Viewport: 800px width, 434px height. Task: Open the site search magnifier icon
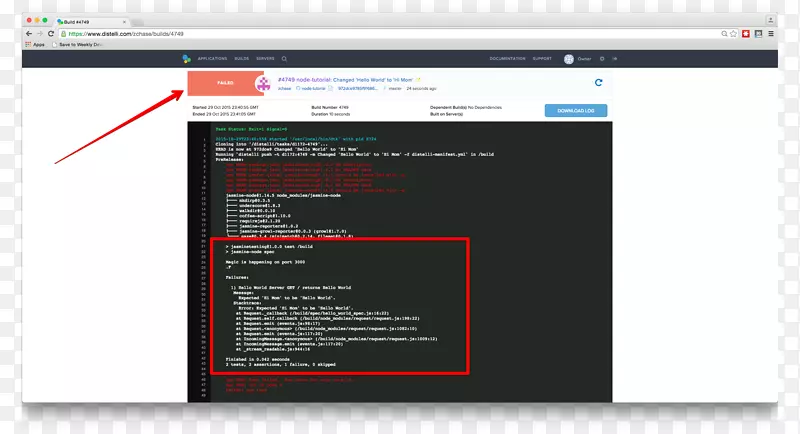click(284, 59)
